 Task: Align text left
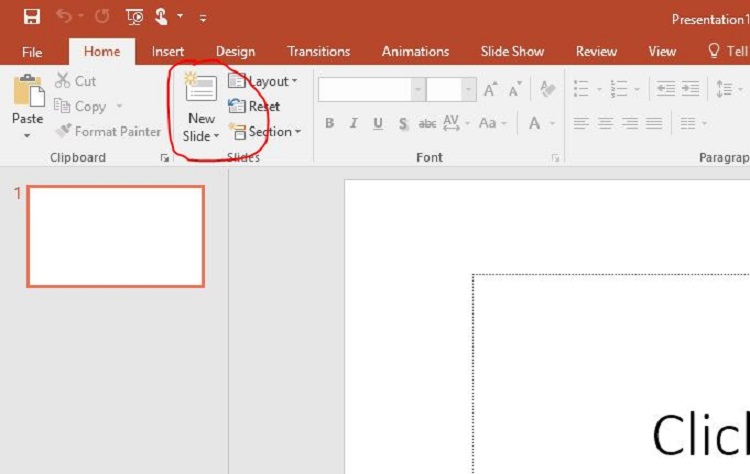tap(581, 123)
